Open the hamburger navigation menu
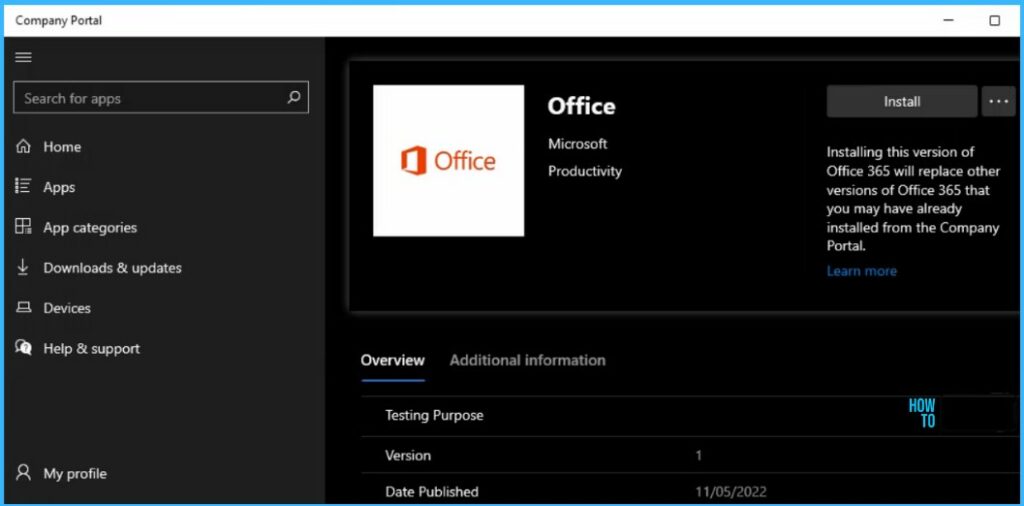The width and height of the screenshot is (1024, 506). coord(24,57)
